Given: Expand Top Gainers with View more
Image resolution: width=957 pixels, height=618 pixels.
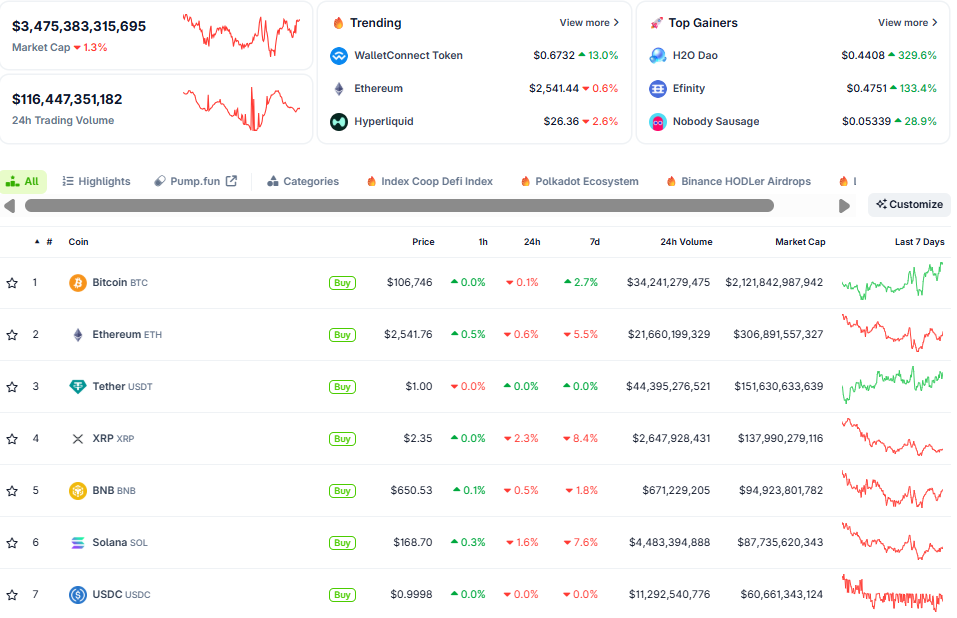Looking at the screenshot, I should [907, 22].
